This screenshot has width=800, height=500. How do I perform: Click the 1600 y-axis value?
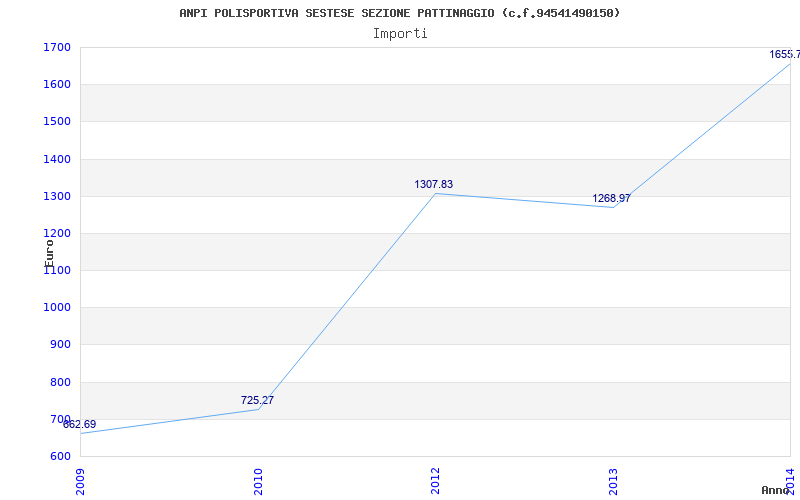coord(57,85)
